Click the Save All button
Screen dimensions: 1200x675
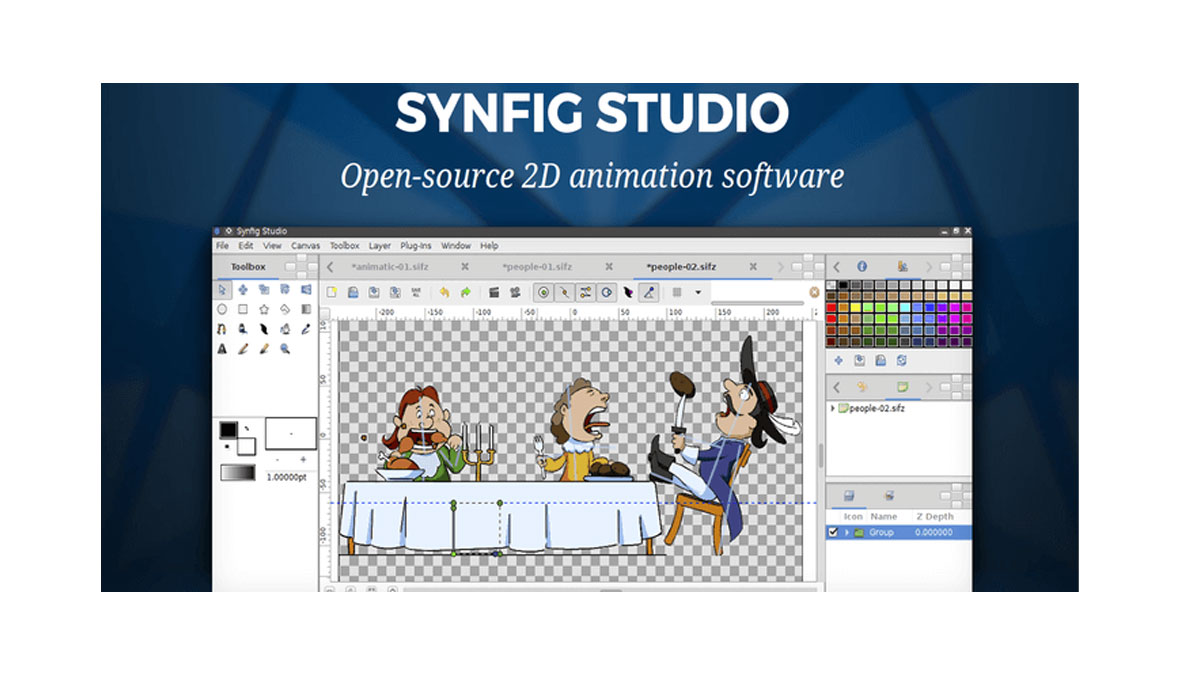pyautogui.click(x=415, y=293)
